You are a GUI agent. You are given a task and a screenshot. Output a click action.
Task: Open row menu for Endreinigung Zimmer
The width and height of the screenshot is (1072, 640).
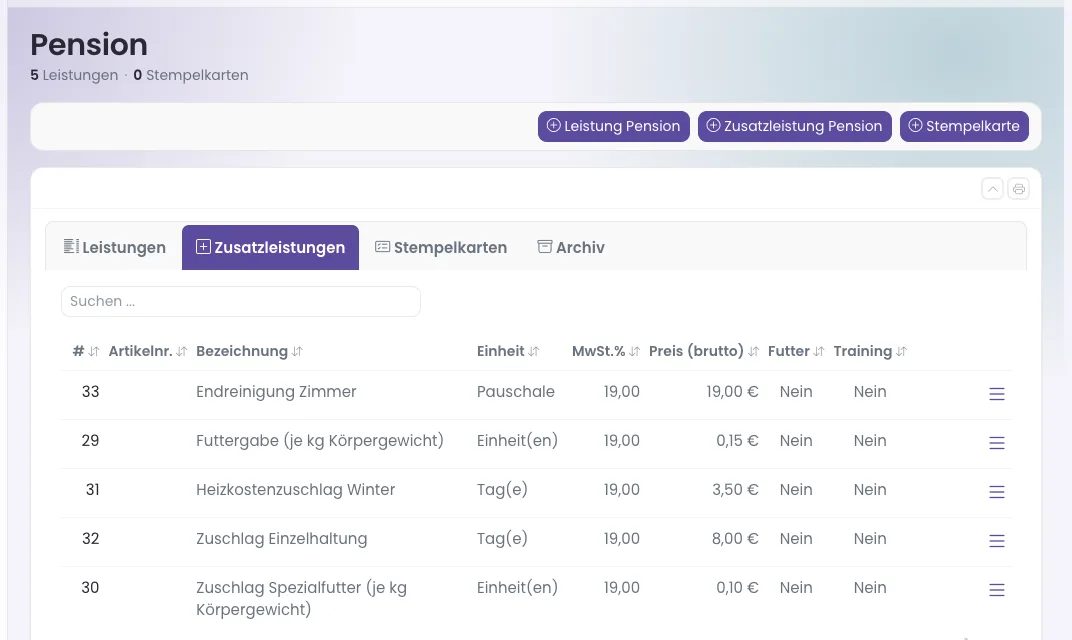pos(997,394)
